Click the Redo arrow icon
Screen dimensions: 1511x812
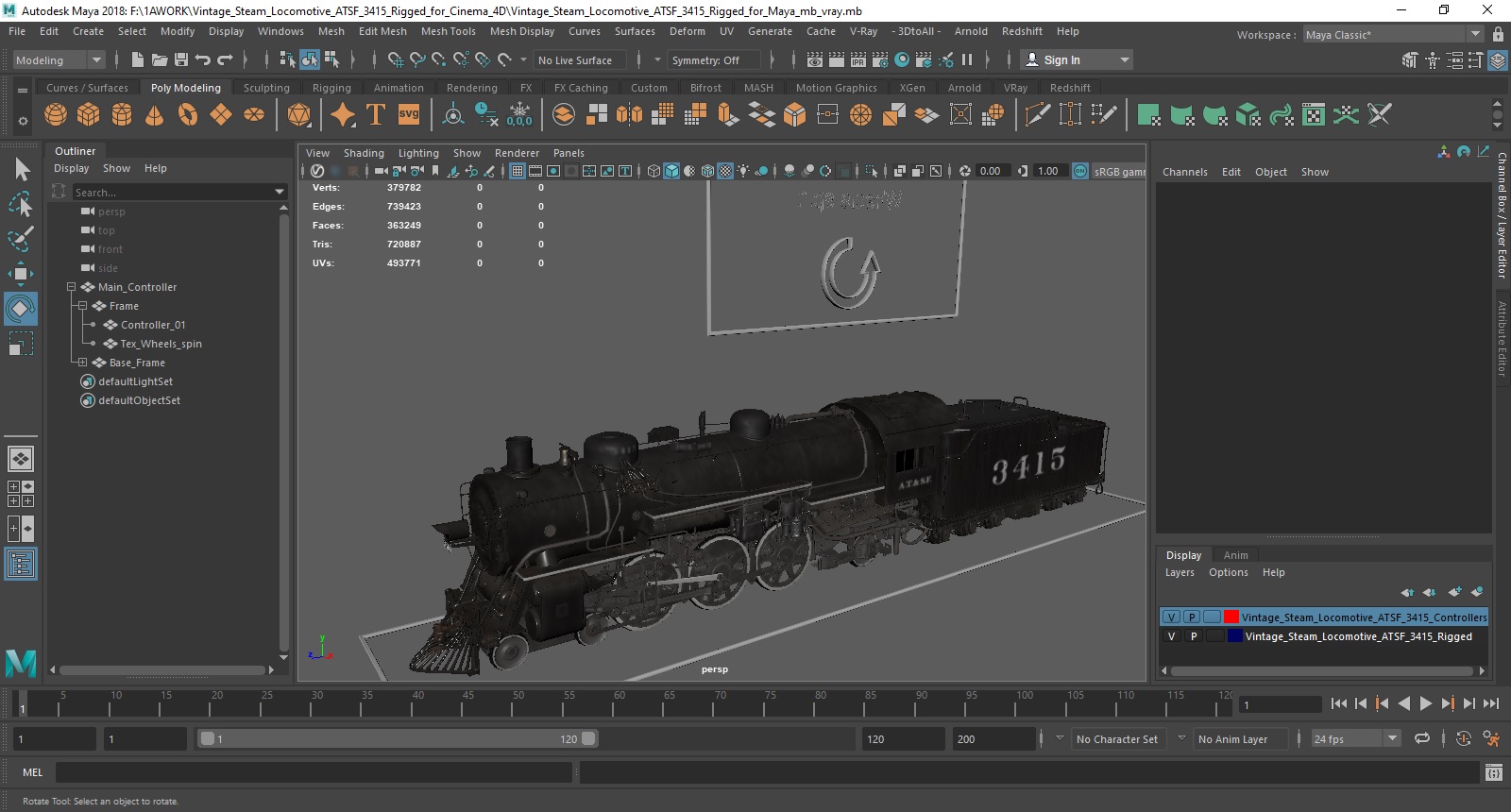point(225,59)
